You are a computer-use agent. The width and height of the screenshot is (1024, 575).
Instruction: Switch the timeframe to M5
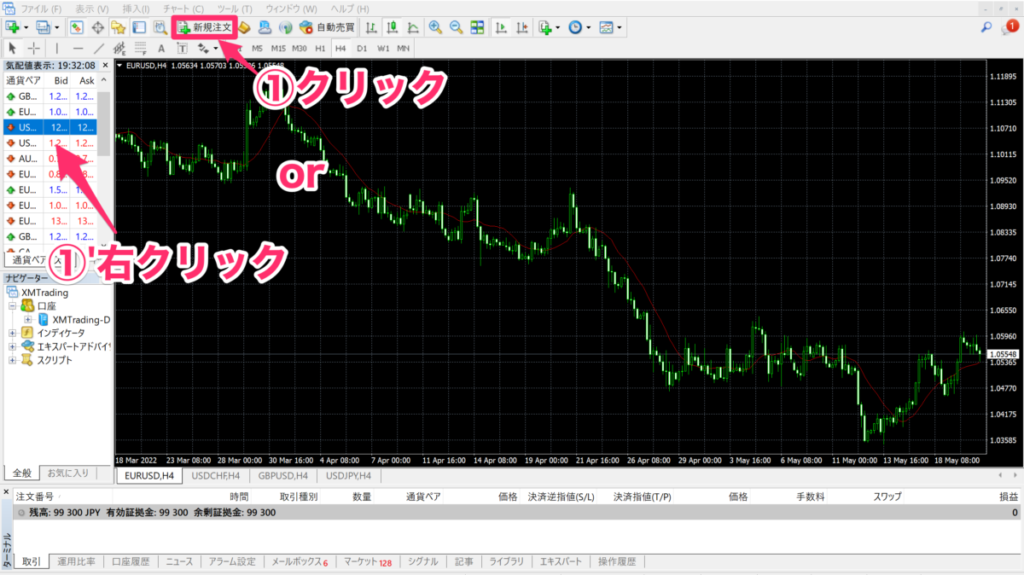257,48
